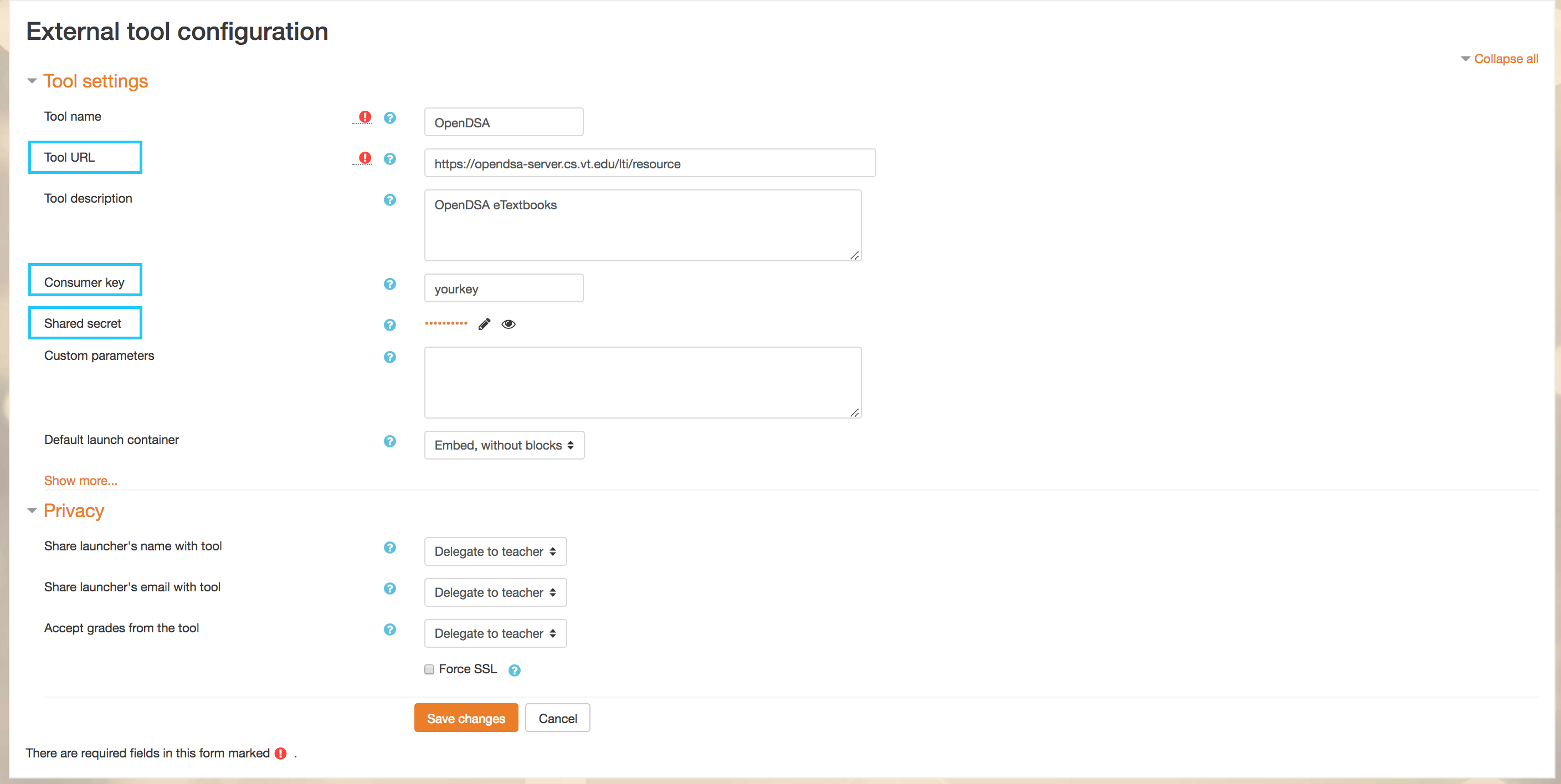
Task: Focus the Consumer key input field
Action: click(504, 288)
